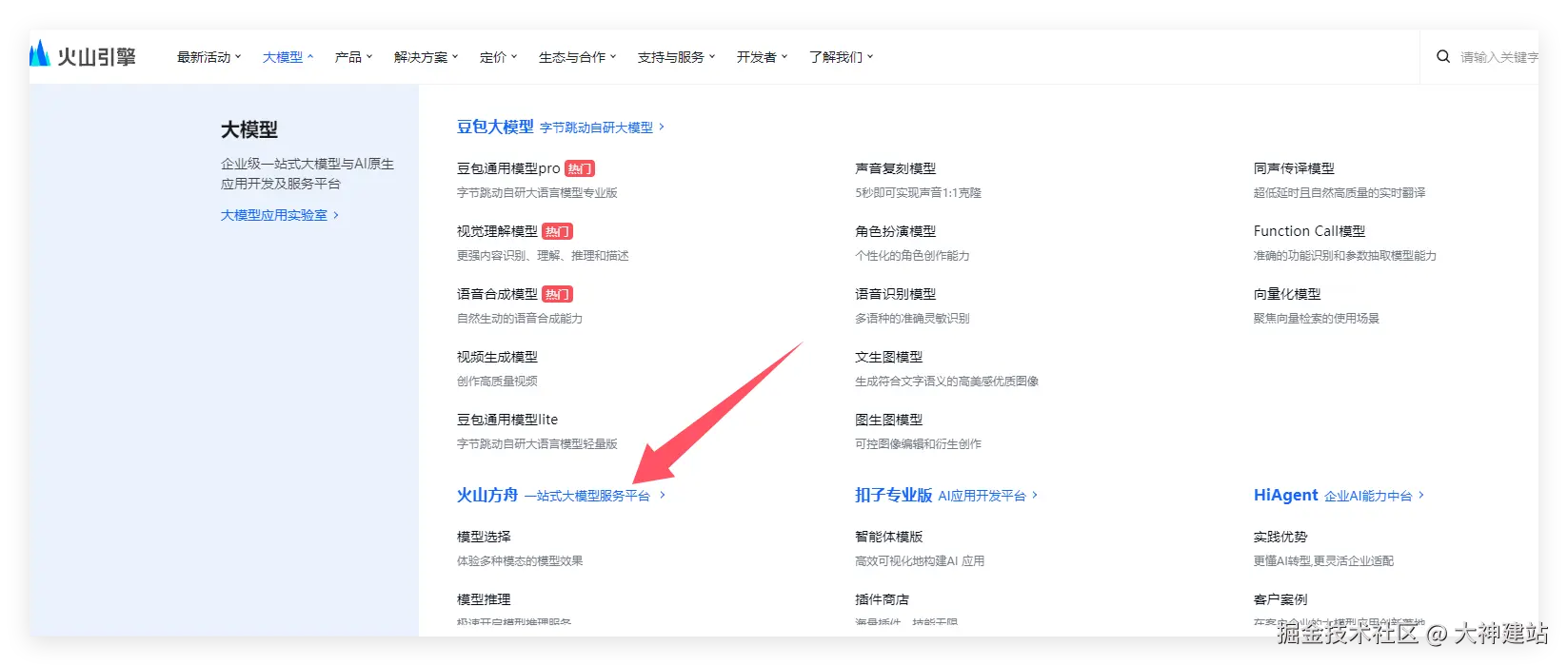This screenshot has height=666, width=1568.
Task: Open 语音识别模型
Action: click(x=895, y=294)
